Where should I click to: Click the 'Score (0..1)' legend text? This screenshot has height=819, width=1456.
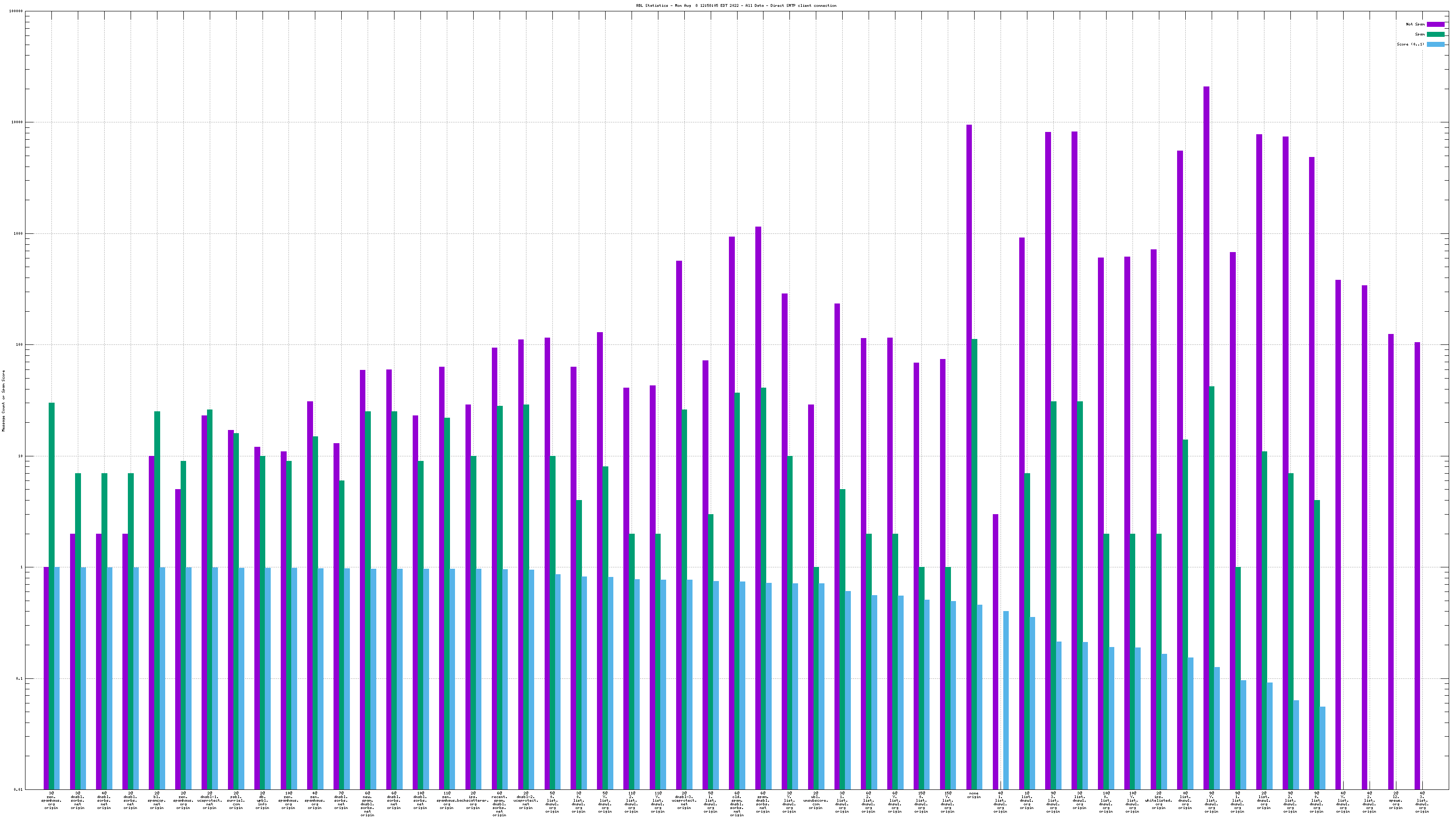coord(1410,44)
